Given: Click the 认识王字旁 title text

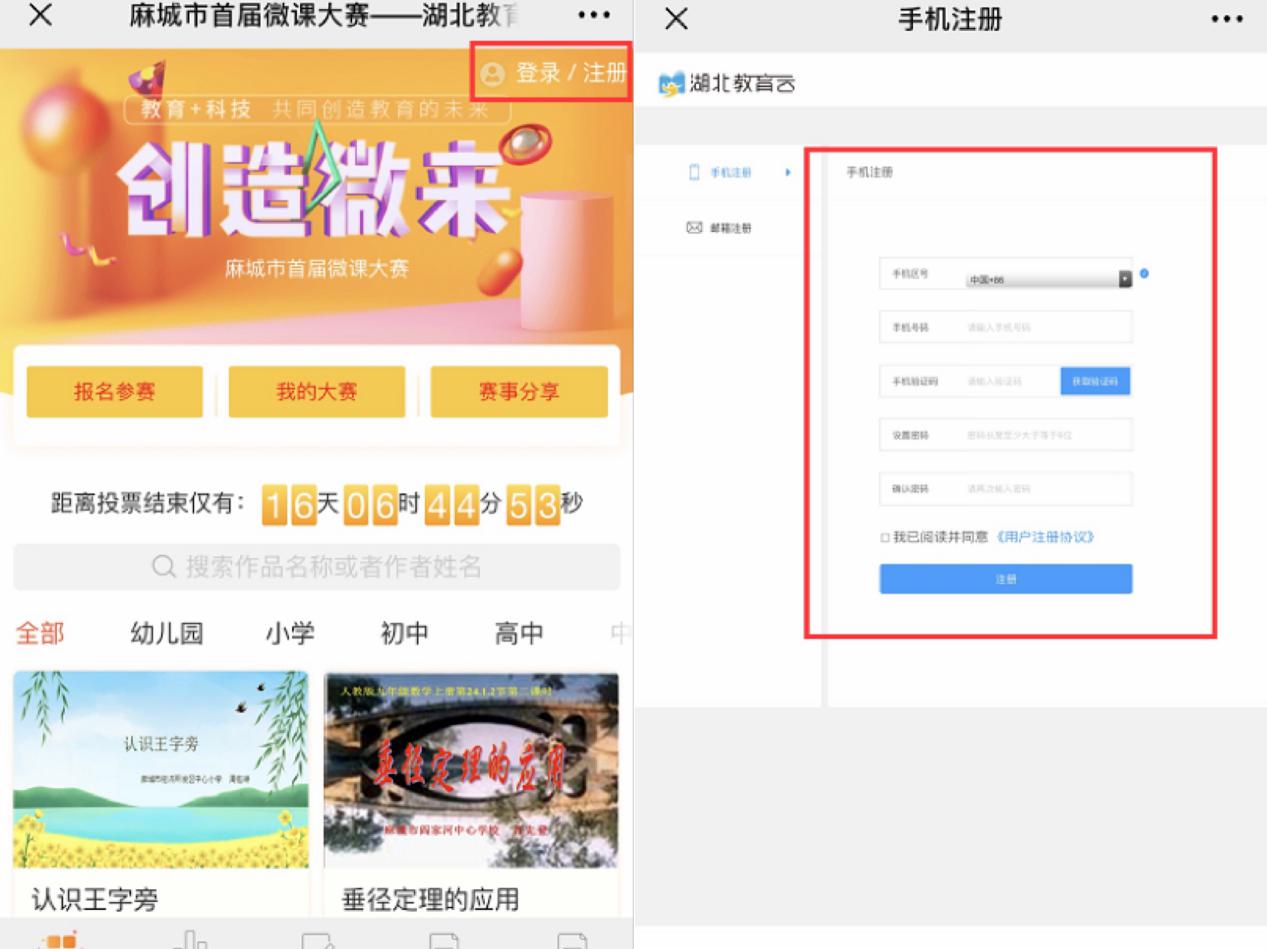Looking at the screenshot, I should click(x=95, y=899).
